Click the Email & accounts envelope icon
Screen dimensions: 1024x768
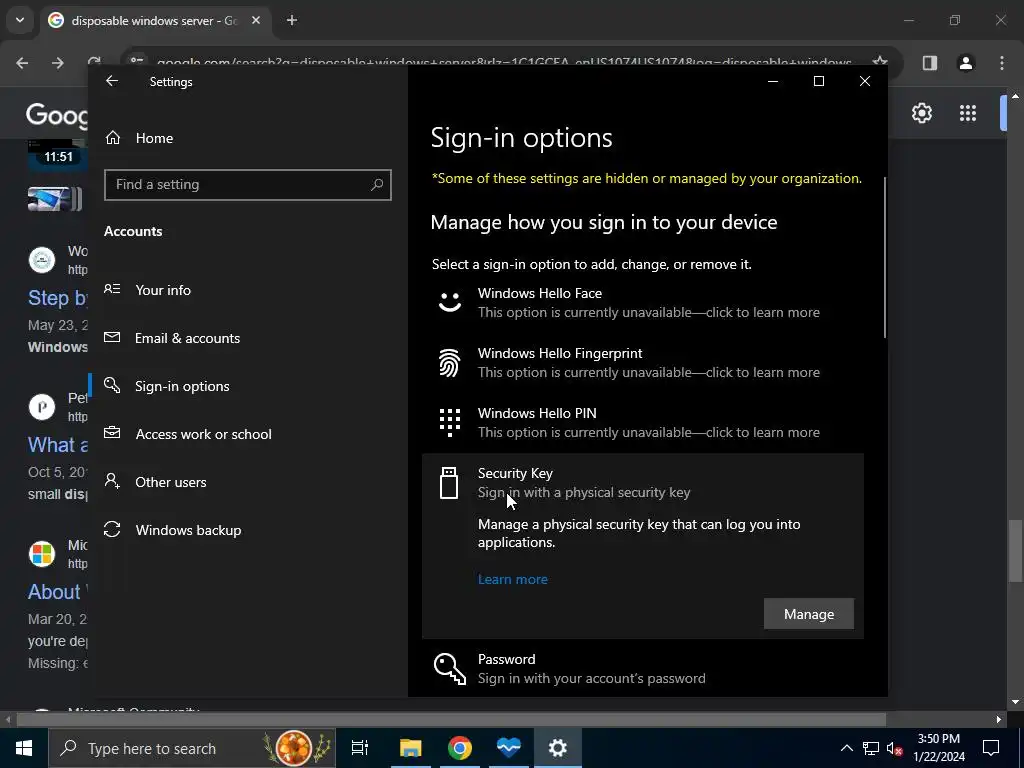click(112, 337)
